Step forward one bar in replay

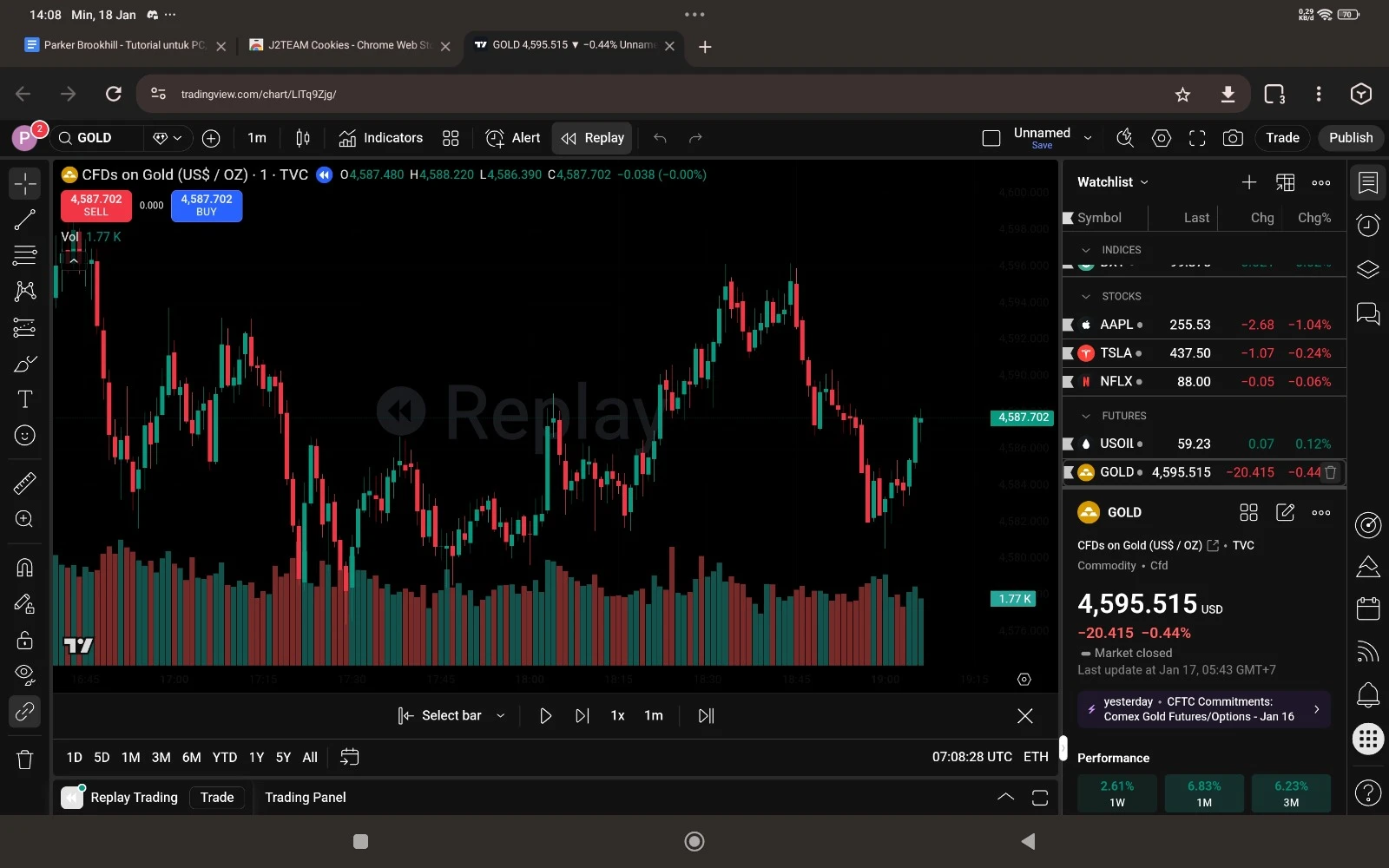tap(583, 716)
